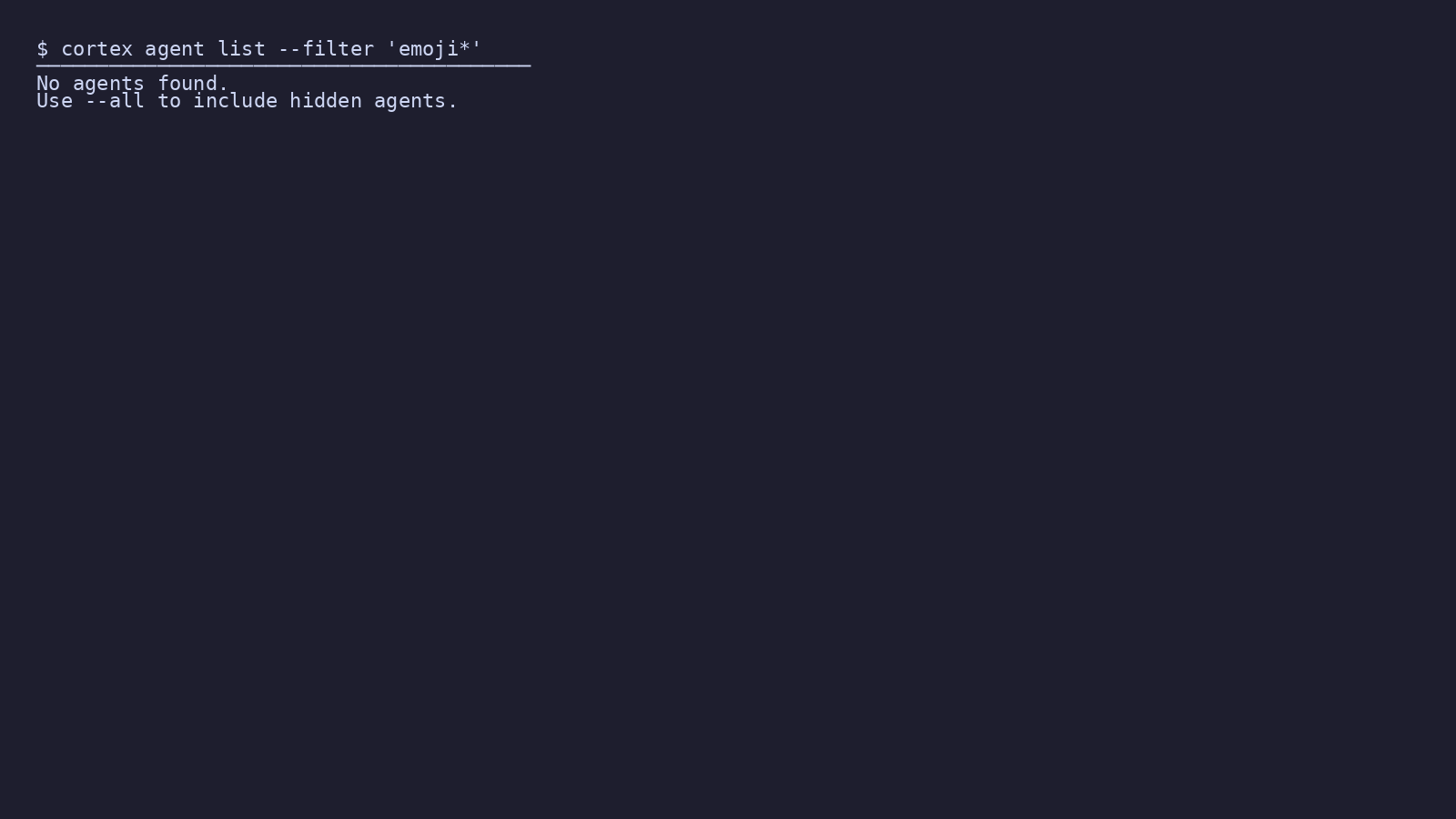Click the word 'include' in the hint
Image resolution: width=1456 pixels, height=819 pixels.
[x=235, y=101]
